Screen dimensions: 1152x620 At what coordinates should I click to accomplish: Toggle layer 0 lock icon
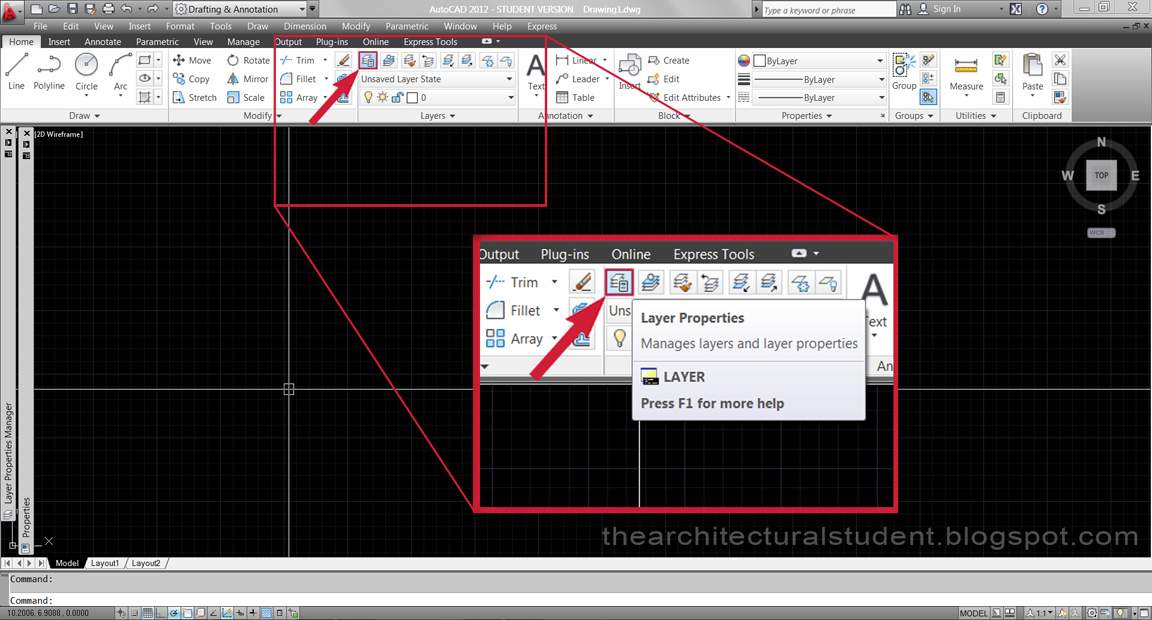[x=397, y=97]
